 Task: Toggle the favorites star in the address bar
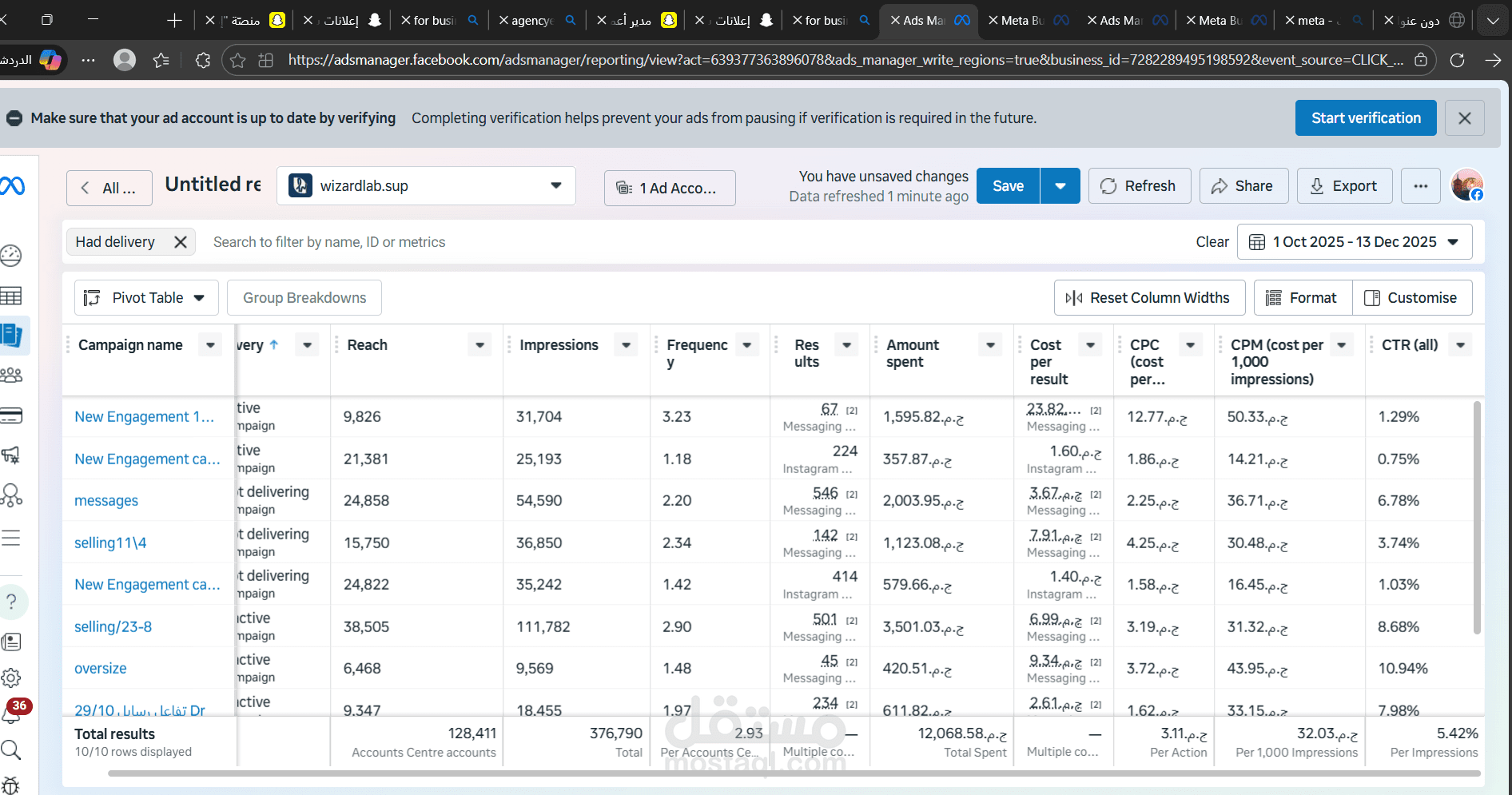pos(237,60)
